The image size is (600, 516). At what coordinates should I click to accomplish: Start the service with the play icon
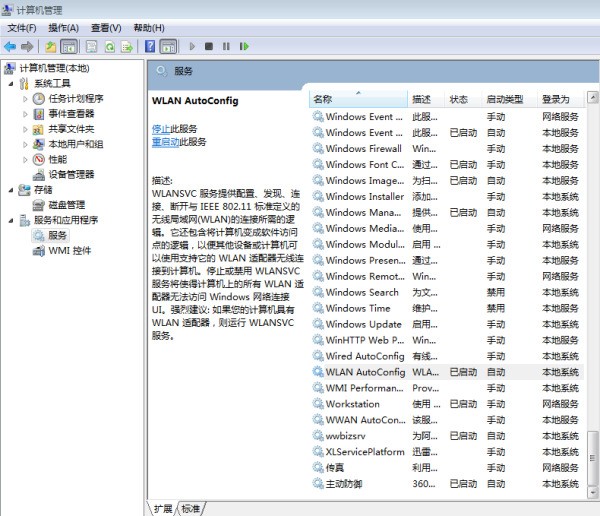[x=192, y=46]
